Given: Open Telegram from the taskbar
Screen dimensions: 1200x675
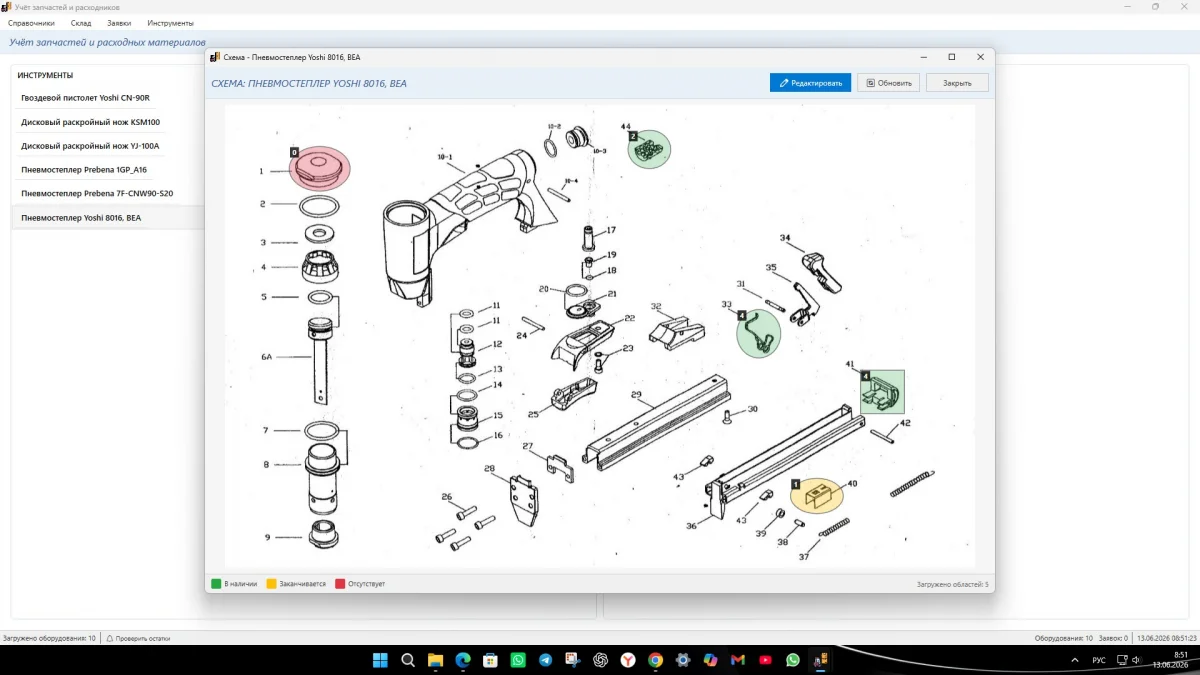Looking at the screenshot, I should [545, 660].
